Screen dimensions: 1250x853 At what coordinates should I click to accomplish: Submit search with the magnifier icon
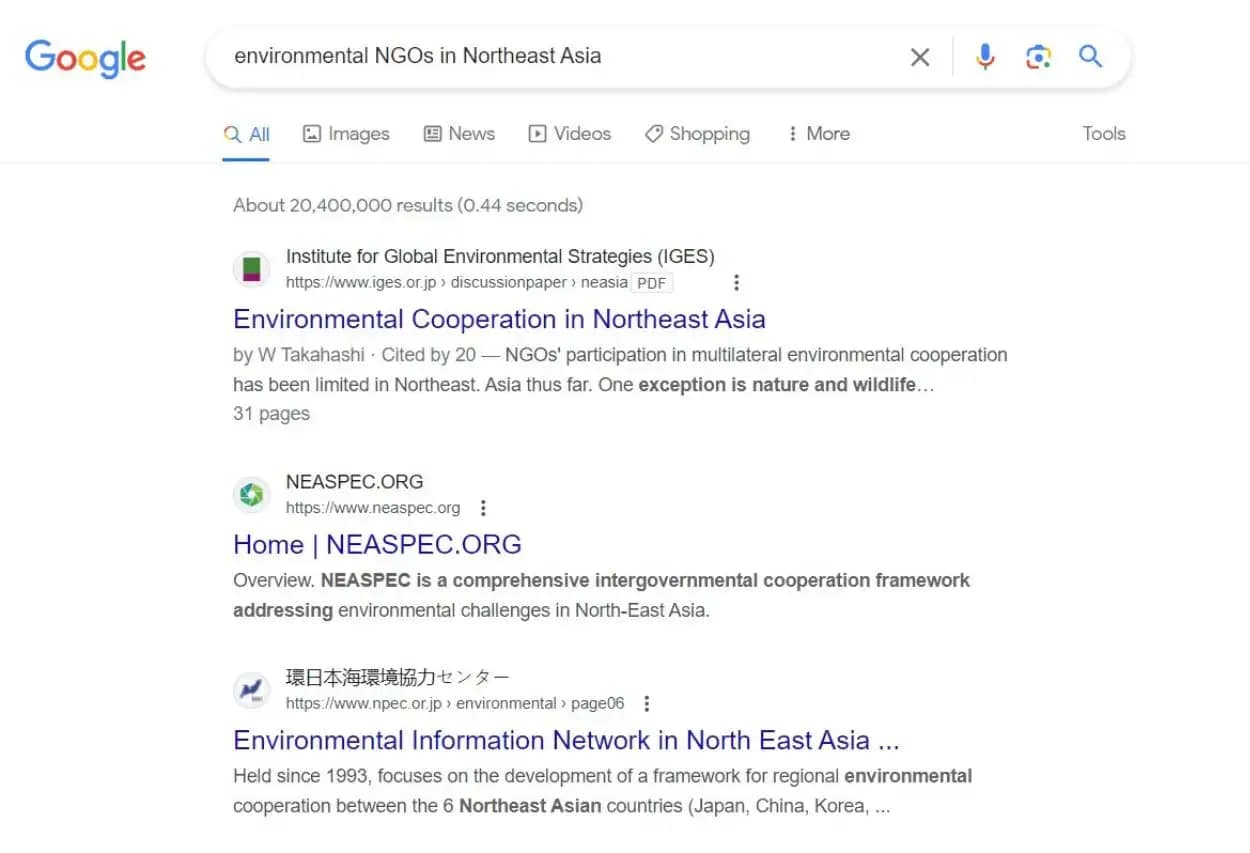coord(1090,56)
